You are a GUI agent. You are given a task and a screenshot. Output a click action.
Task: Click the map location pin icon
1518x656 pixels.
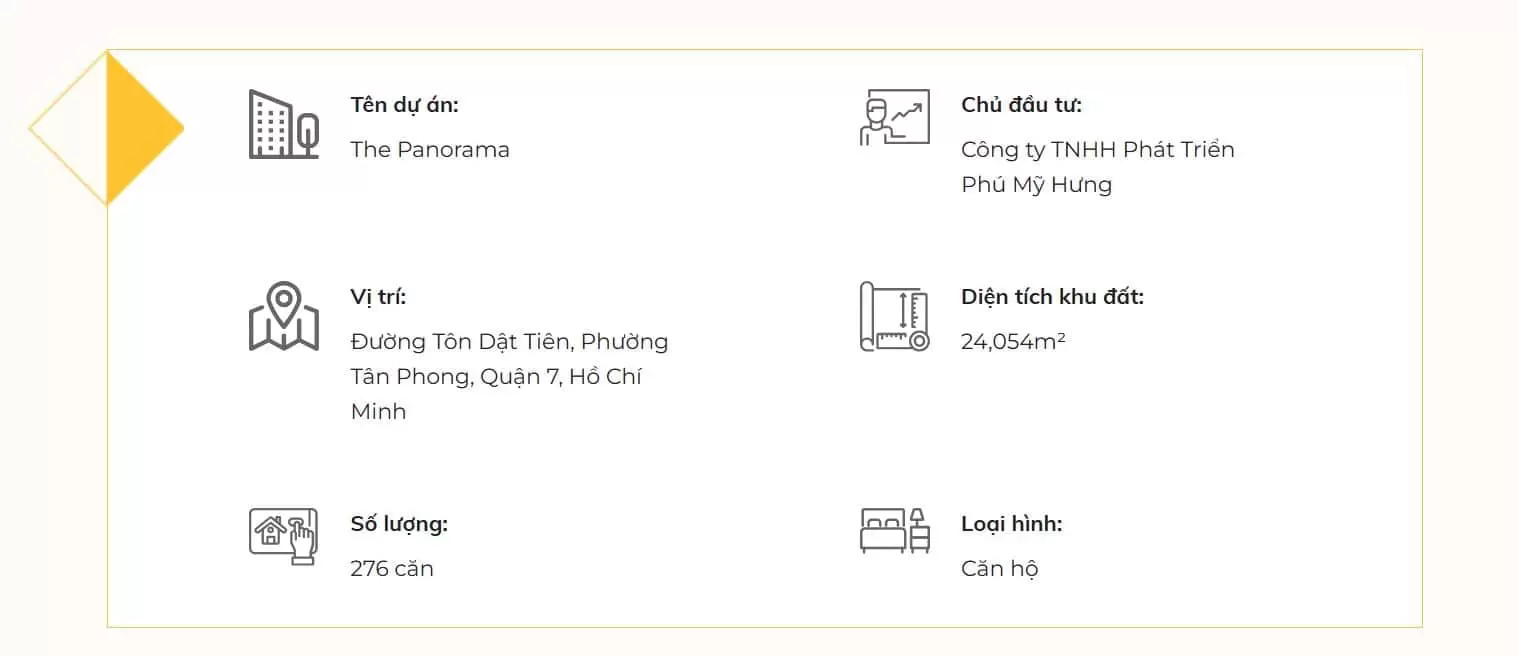click(284, 316)
